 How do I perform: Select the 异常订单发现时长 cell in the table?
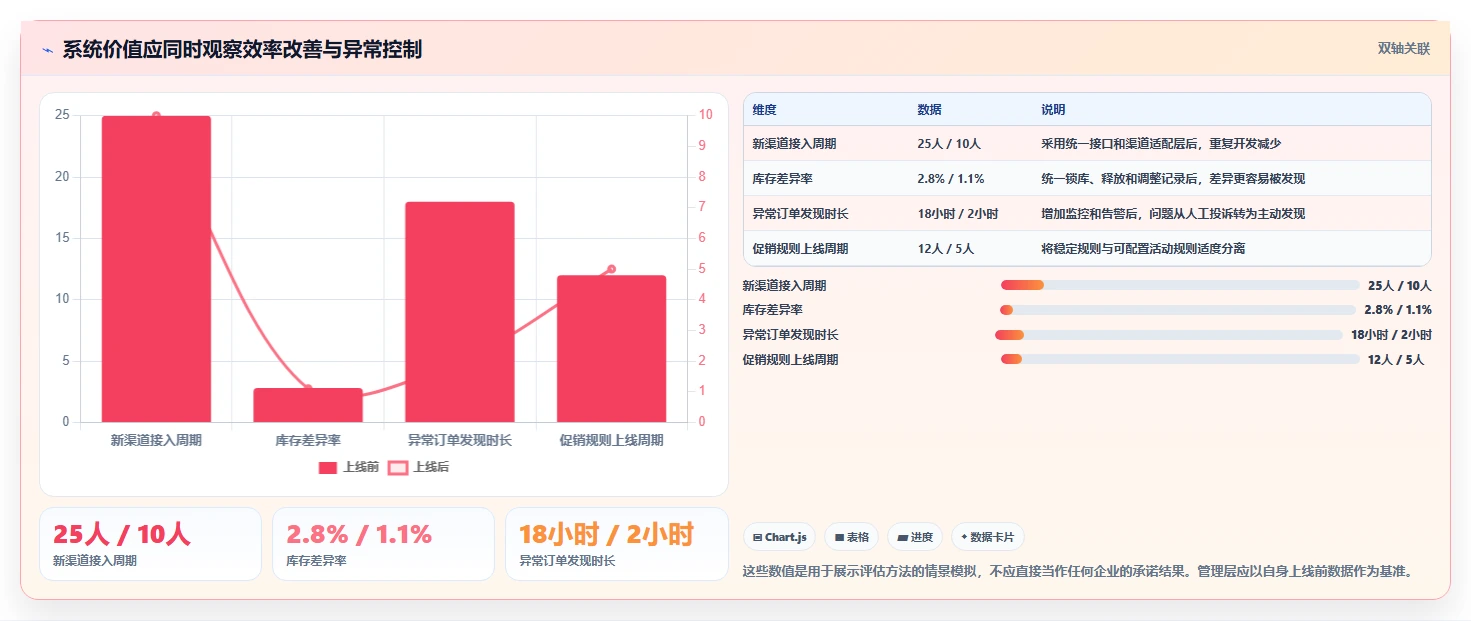click(x=801, y=214)
